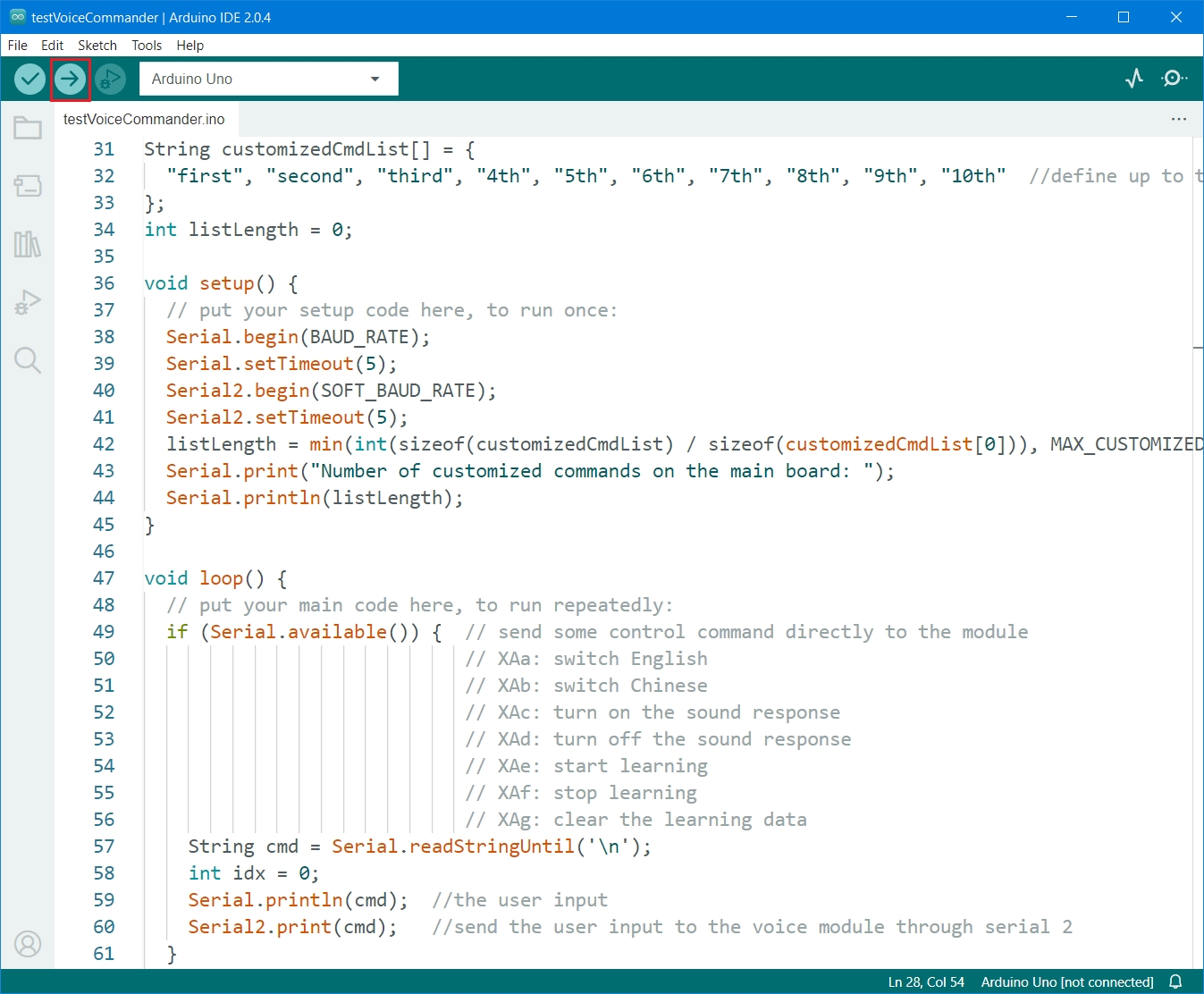Upload the sketch with the arrow button
The width and height of the screenshot is (1204, 994).
click(70, 80)
